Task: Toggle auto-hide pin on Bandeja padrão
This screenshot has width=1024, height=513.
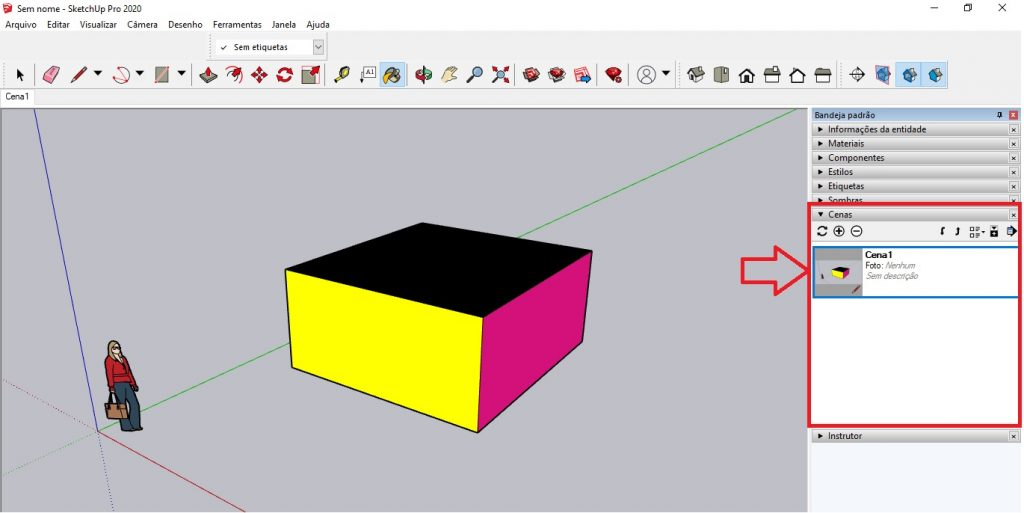Action: pos(999,115)
